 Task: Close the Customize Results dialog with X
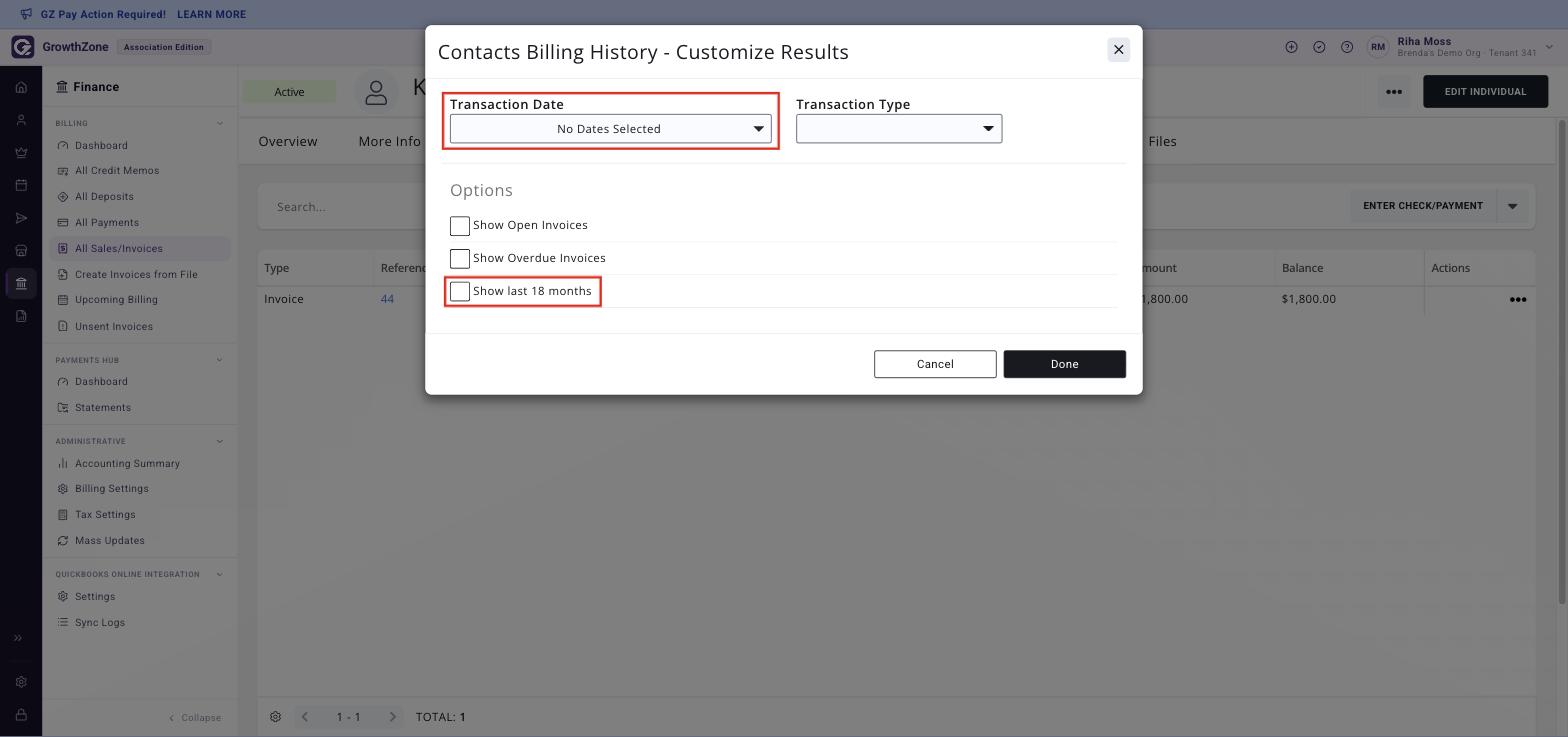pyautogui.click(x=1118, y=50)
